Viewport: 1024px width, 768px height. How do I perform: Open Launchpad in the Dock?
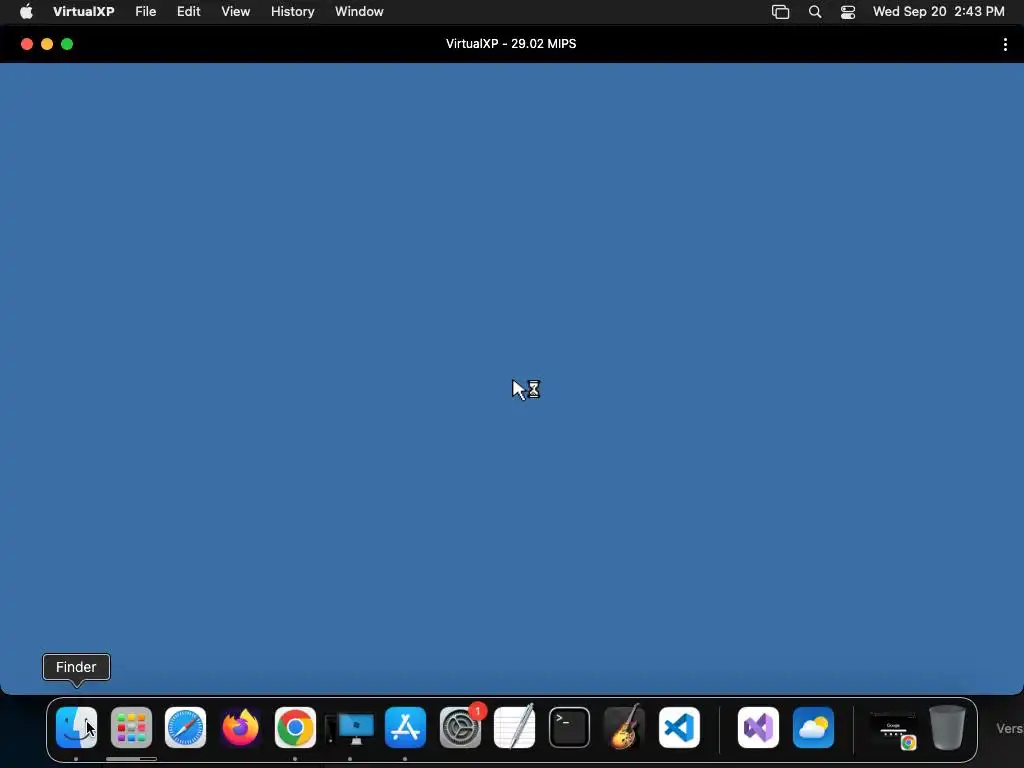click(x=131, y=728)
